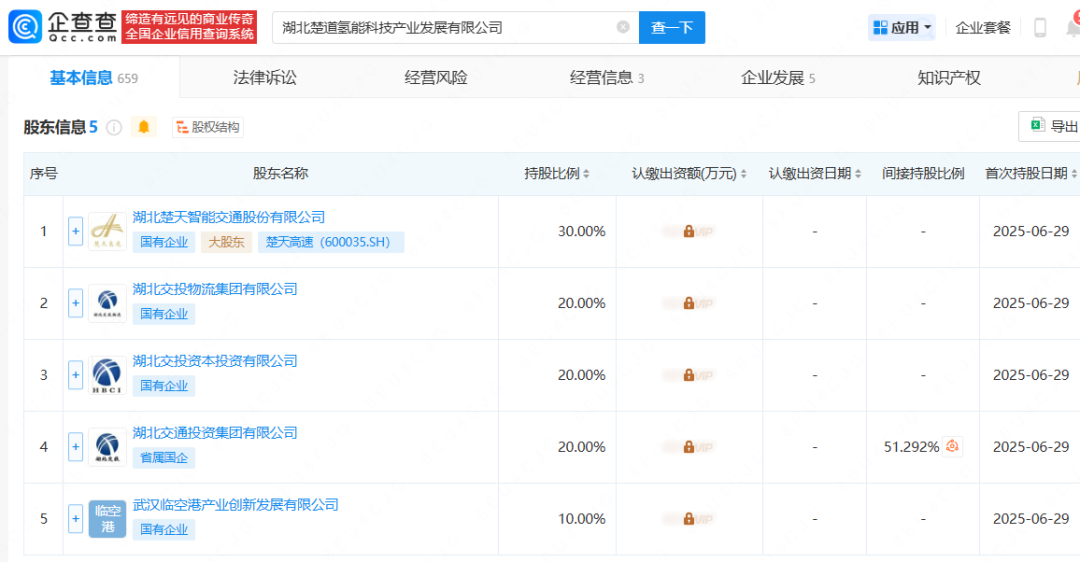Click the 51.292% indirect holding value

[911, 447]
